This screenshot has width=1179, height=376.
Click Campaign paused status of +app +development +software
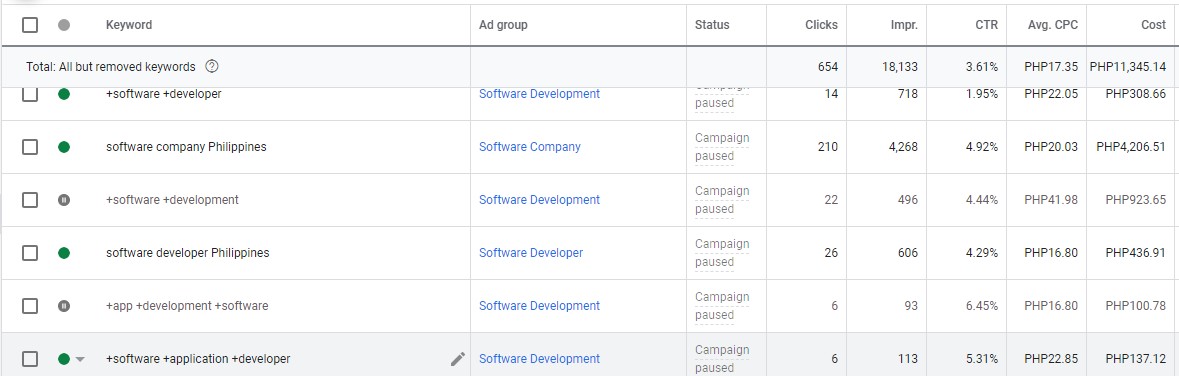[x=722, y=306]
